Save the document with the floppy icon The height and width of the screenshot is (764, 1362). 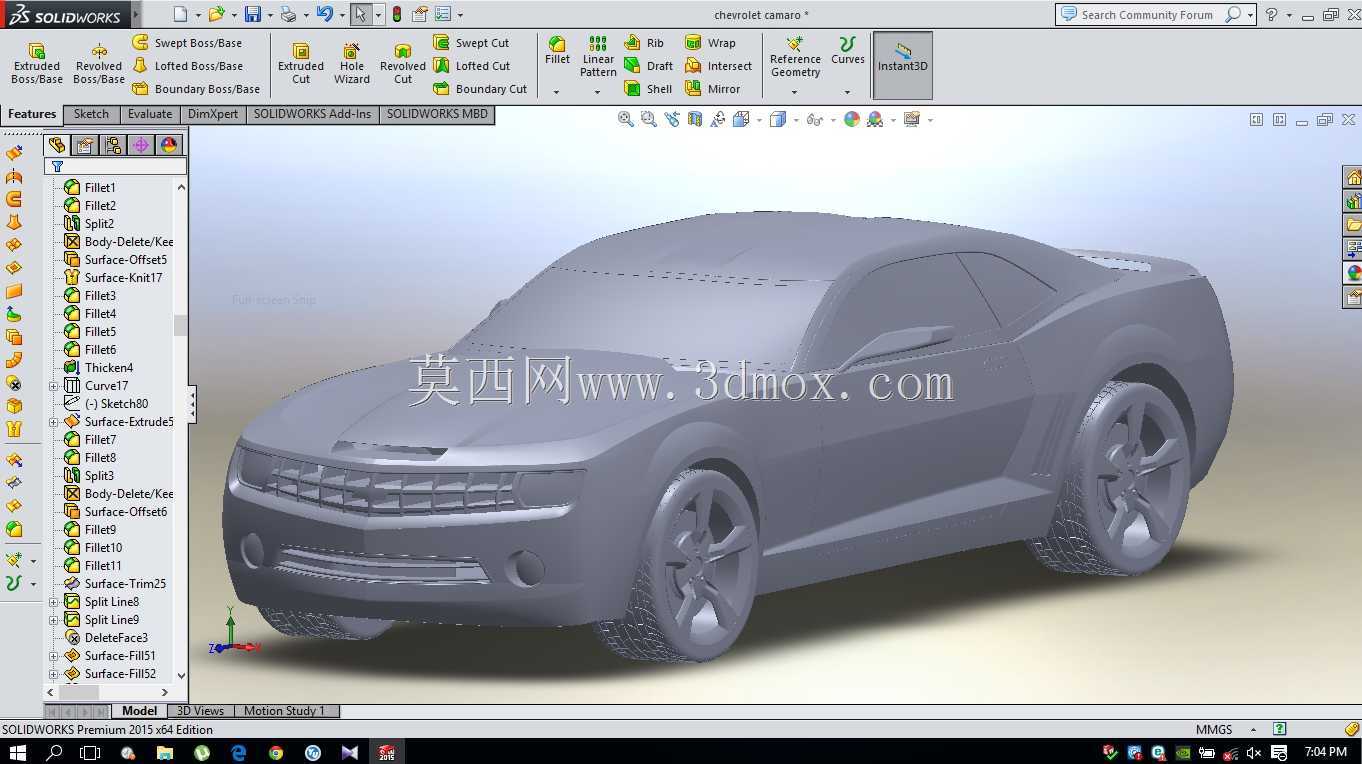point(253,14)
